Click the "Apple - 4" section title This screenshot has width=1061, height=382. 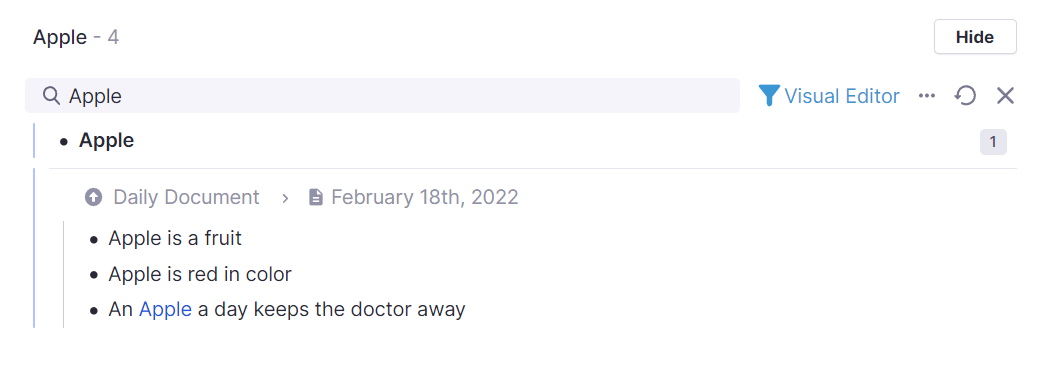(76, 37)
